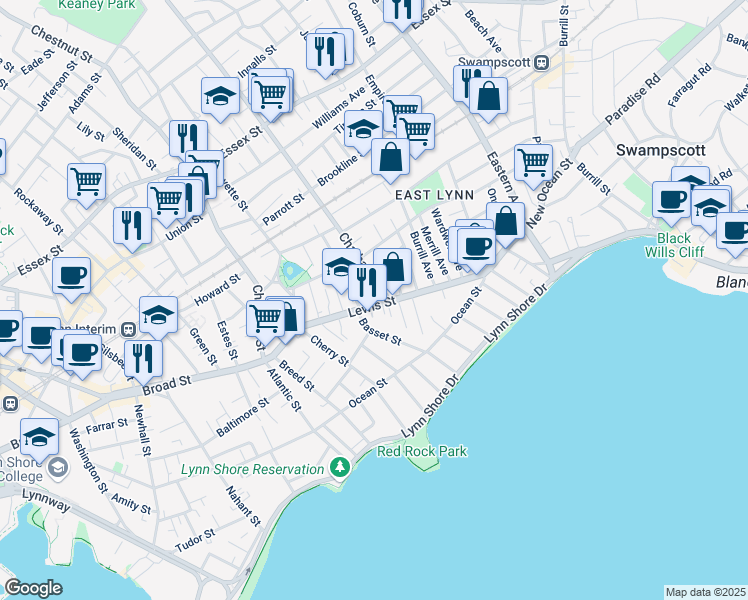The height and width of the screenshot is (600, 748).
Task: Select the Washington St street label
Action: pos(89,460)
